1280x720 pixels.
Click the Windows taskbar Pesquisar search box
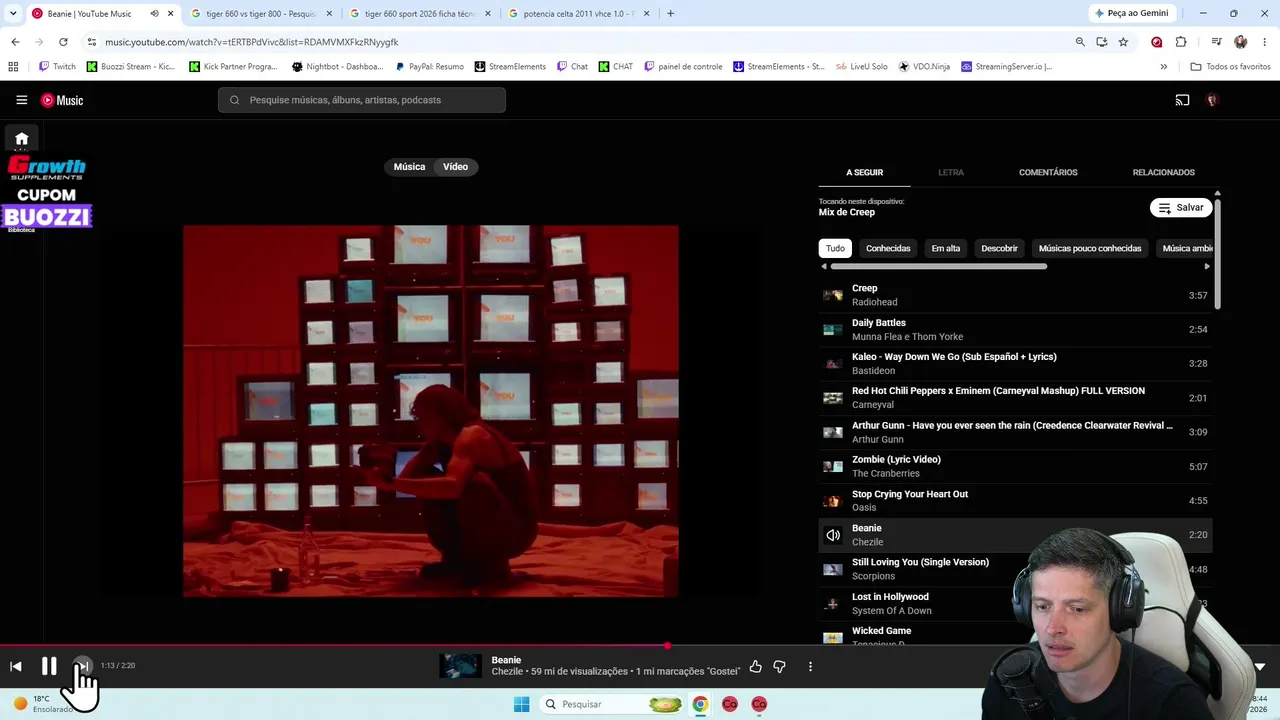[x=613, y=704]
